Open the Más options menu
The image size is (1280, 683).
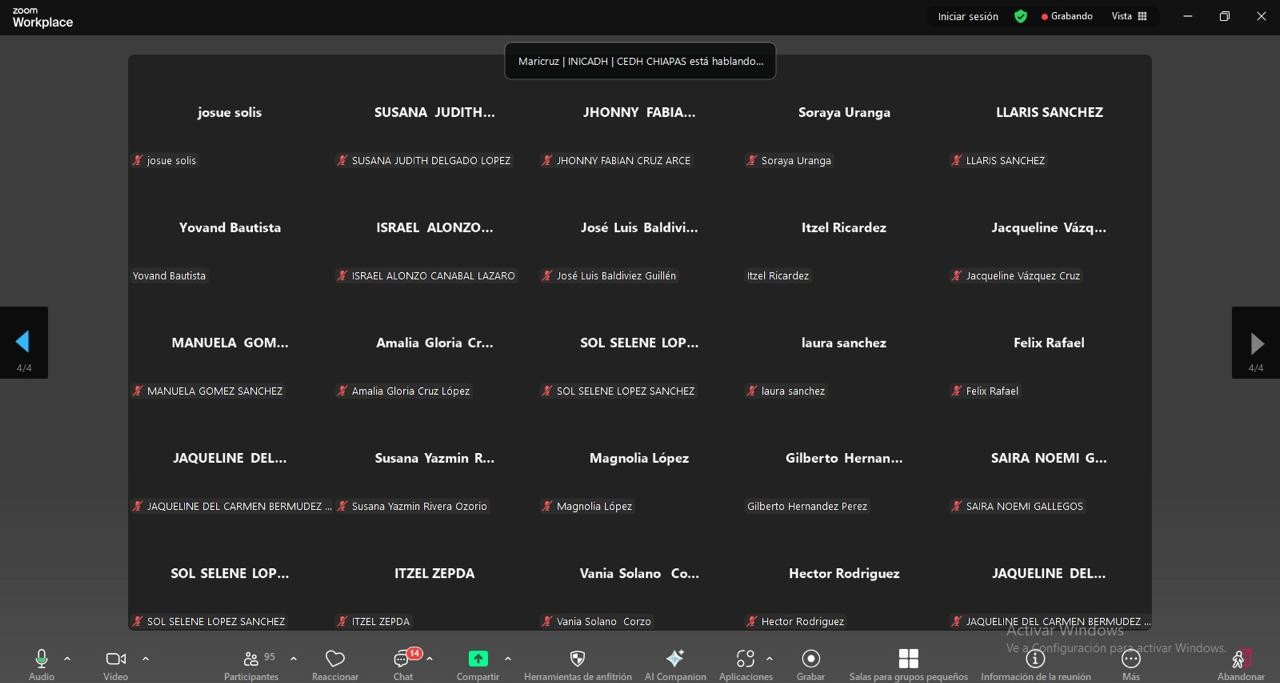1131,659
